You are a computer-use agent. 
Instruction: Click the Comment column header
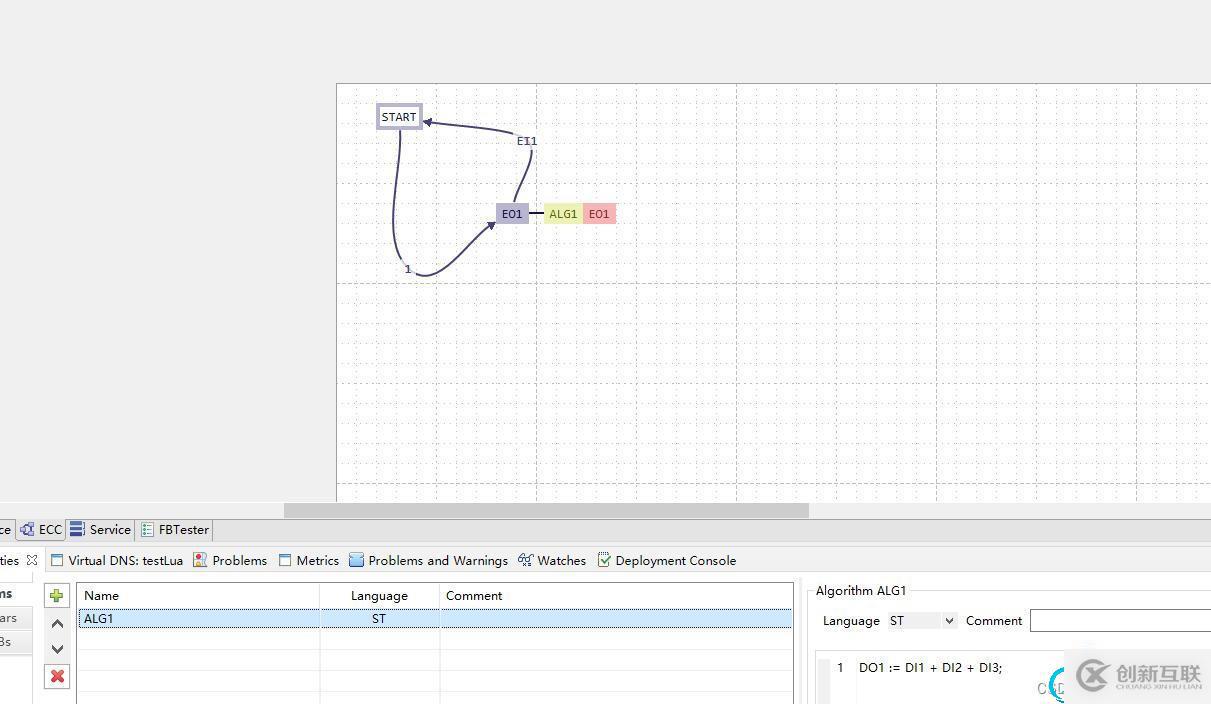(x=616, y=596)
